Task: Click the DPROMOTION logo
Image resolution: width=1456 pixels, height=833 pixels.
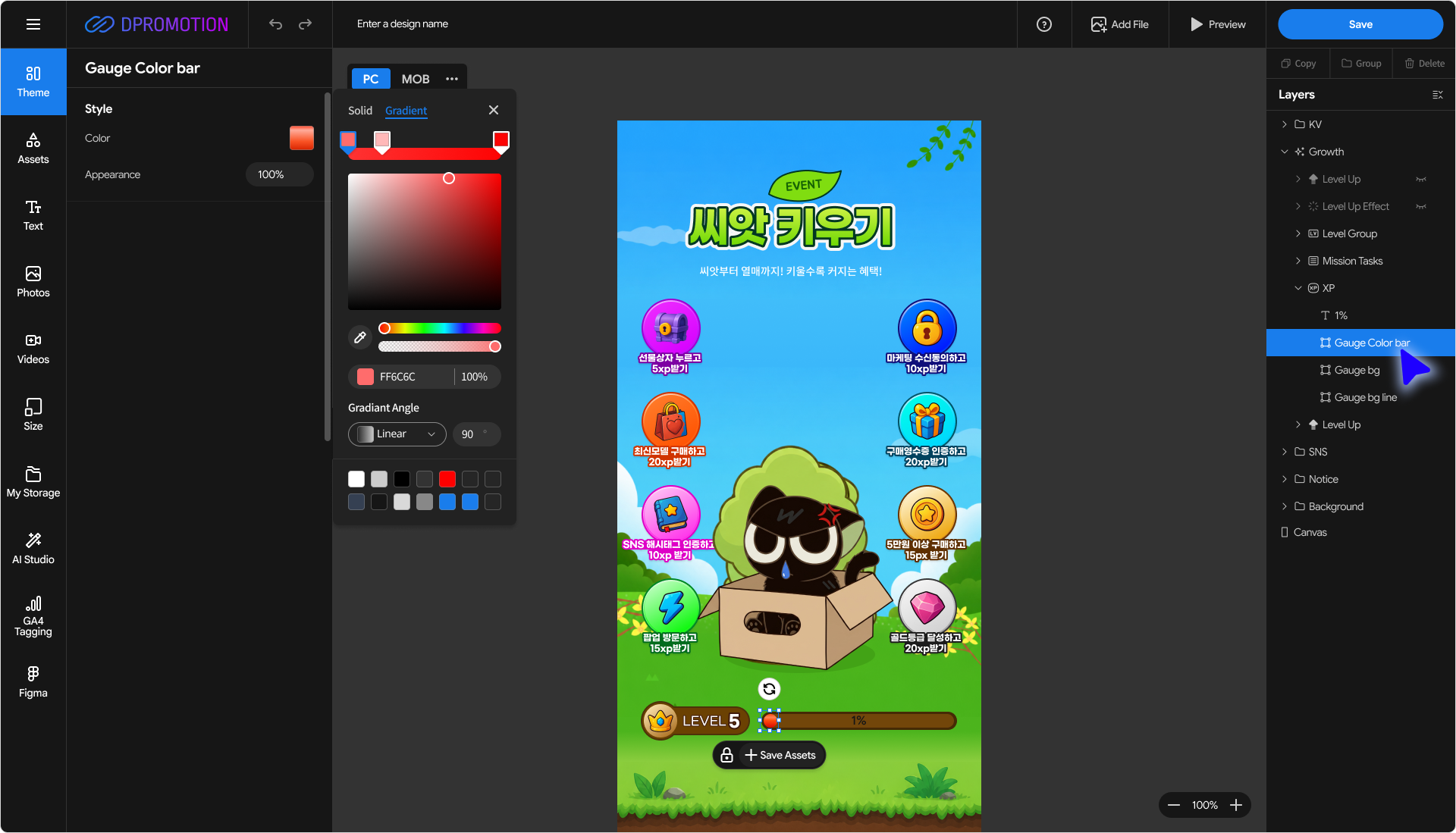Action: (156, 24)
